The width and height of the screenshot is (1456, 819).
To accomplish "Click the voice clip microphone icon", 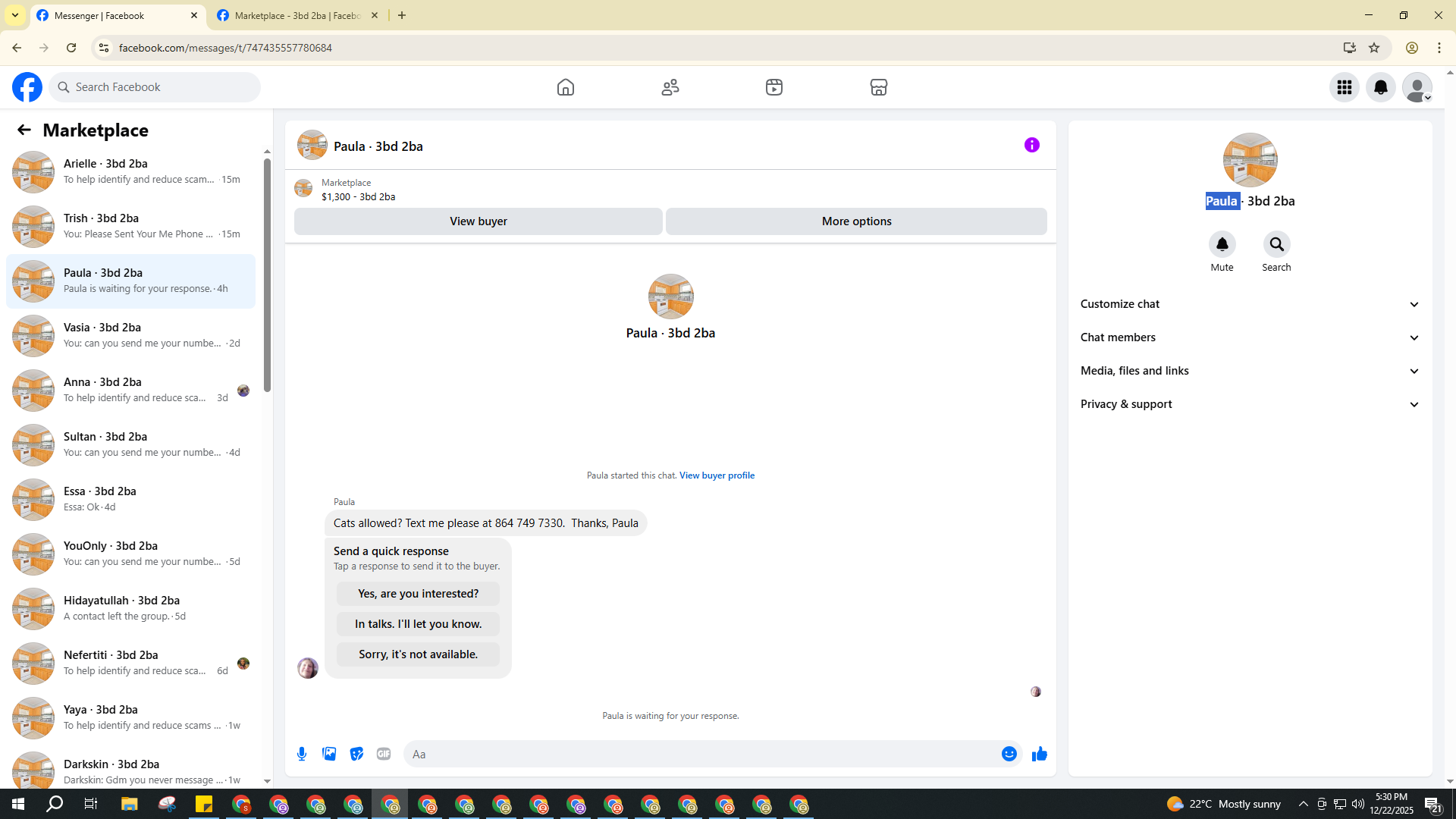I will (x=302, y=754).
